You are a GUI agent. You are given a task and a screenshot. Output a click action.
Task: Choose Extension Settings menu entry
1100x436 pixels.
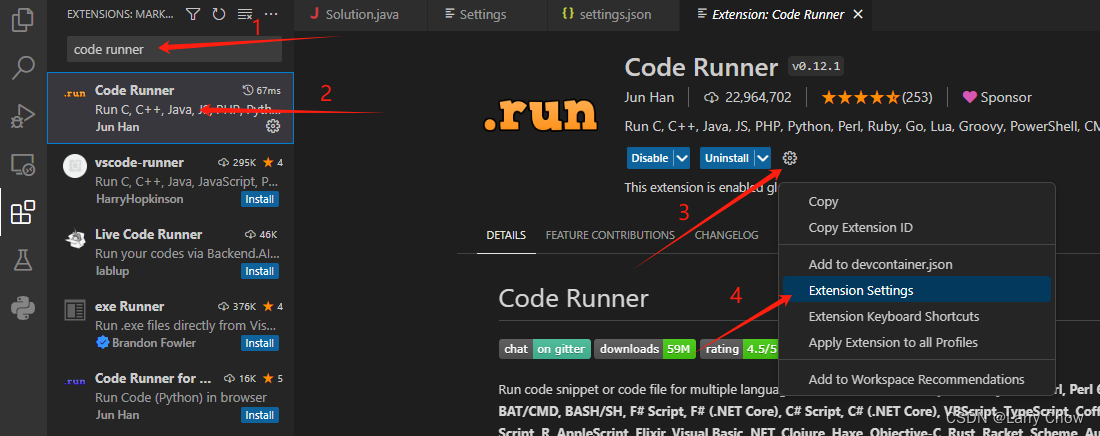(916, 290)
